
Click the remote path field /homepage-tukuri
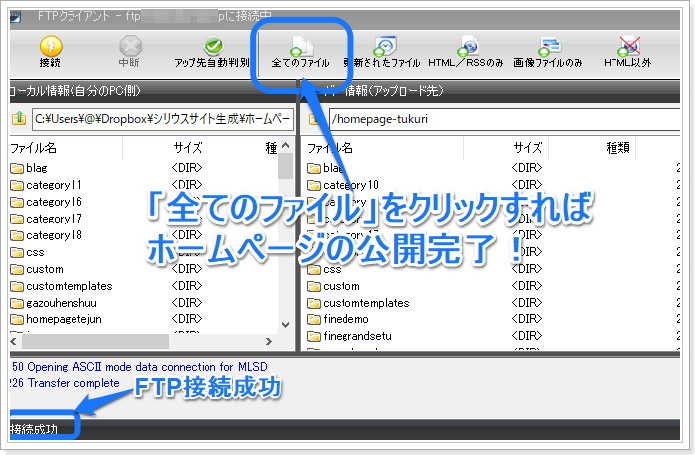pyautogui.click(x=504, y=119)
